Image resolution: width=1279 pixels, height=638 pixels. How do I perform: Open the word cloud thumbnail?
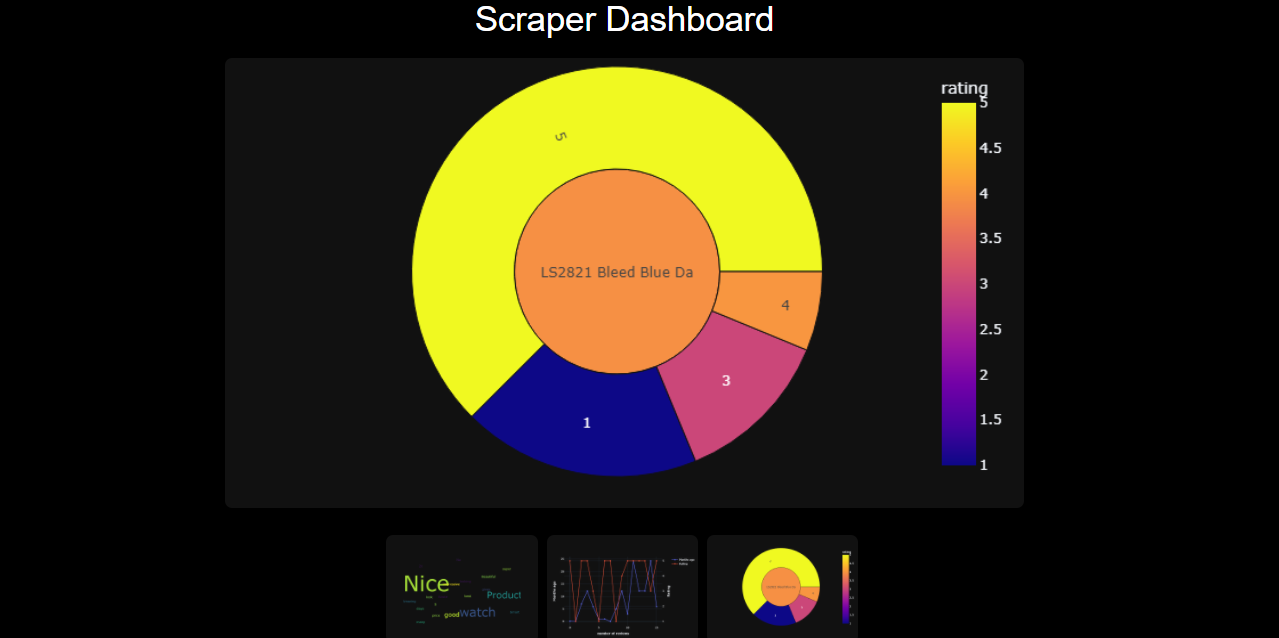click(x=461, y=586)
